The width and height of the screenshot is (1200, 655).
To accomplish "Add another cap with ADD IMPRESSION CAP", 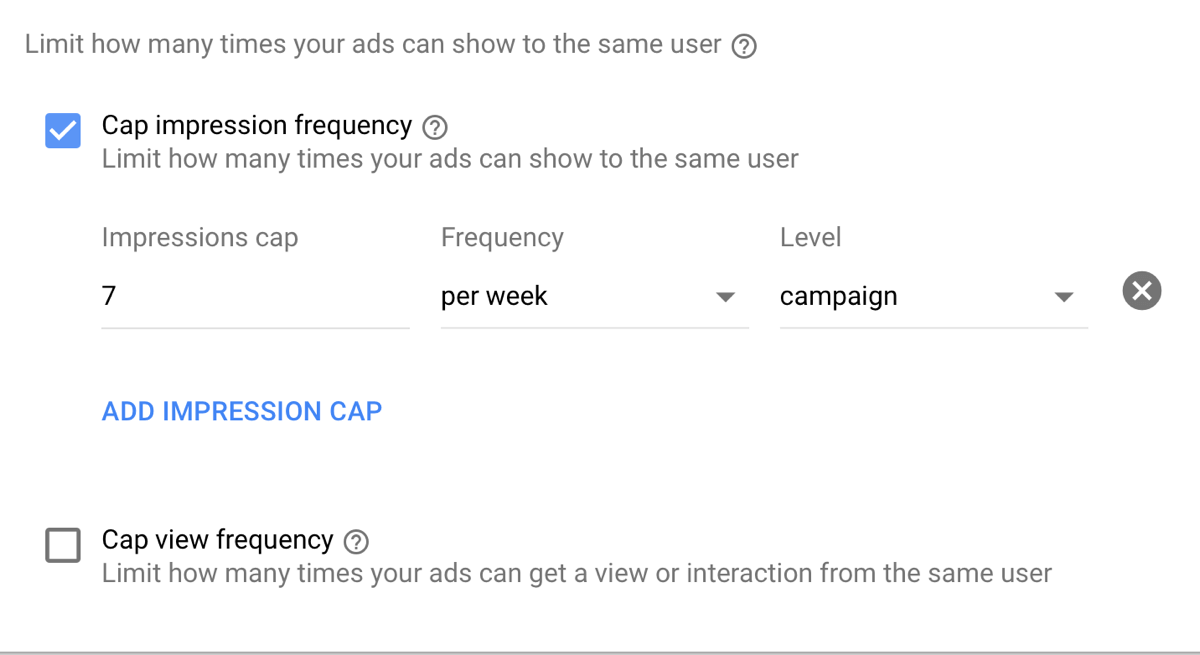I will 242,411.
